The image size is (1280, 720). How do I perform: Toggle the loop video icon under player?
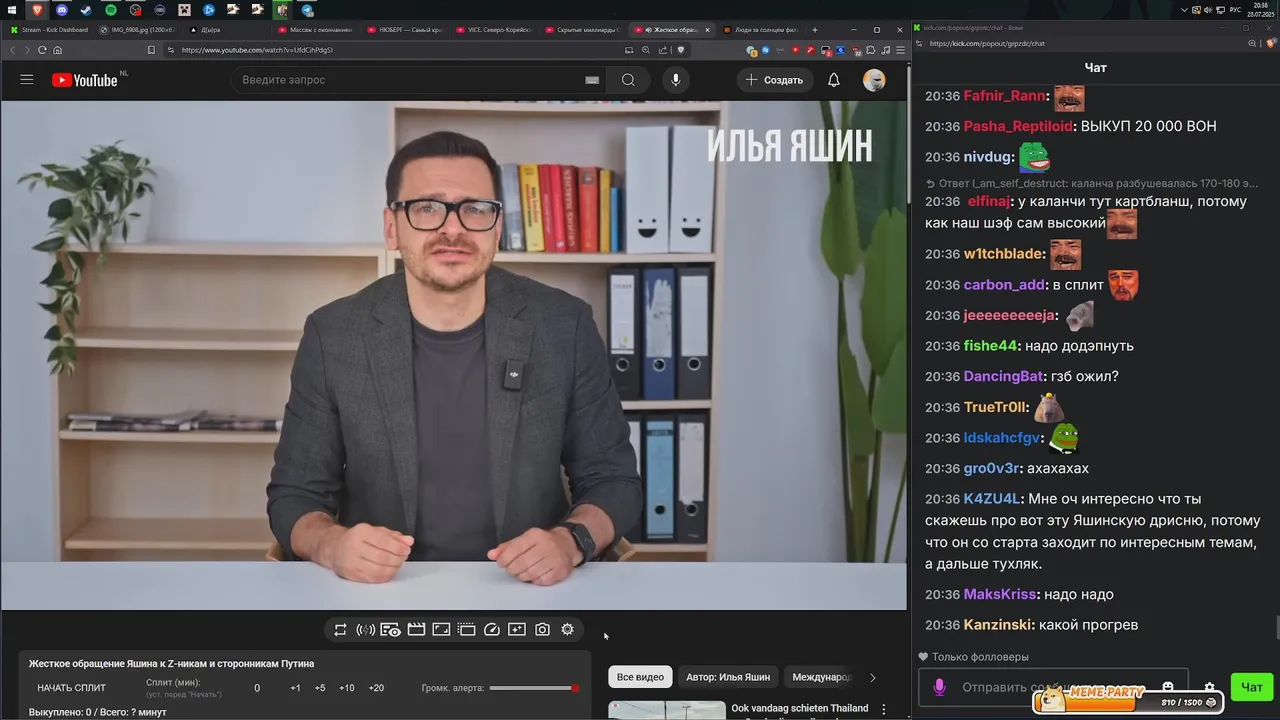[x=340, y=630]
